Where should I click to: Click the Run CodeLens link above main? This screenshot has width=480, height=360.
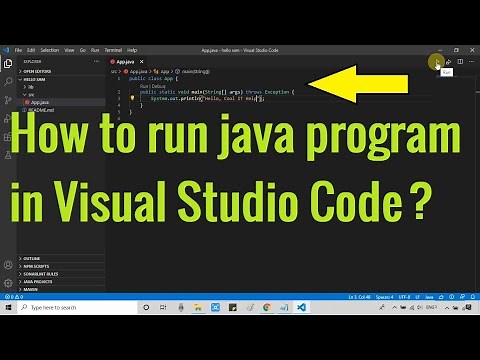pos(144,86)
